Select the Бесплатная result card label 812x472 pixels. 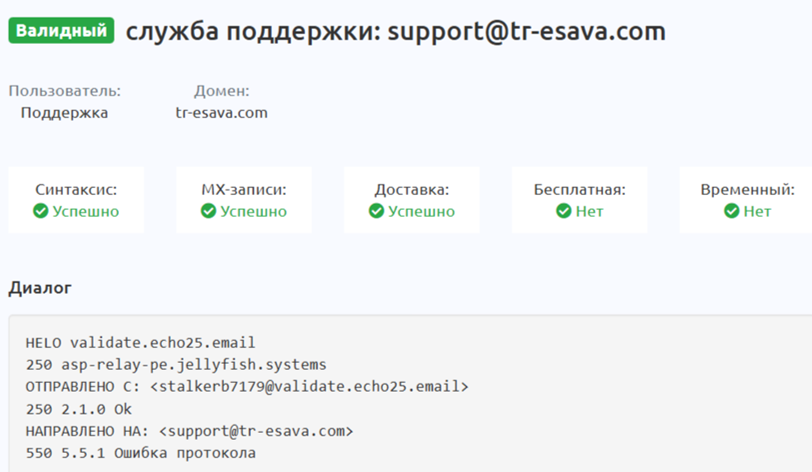tap(580, 189)
